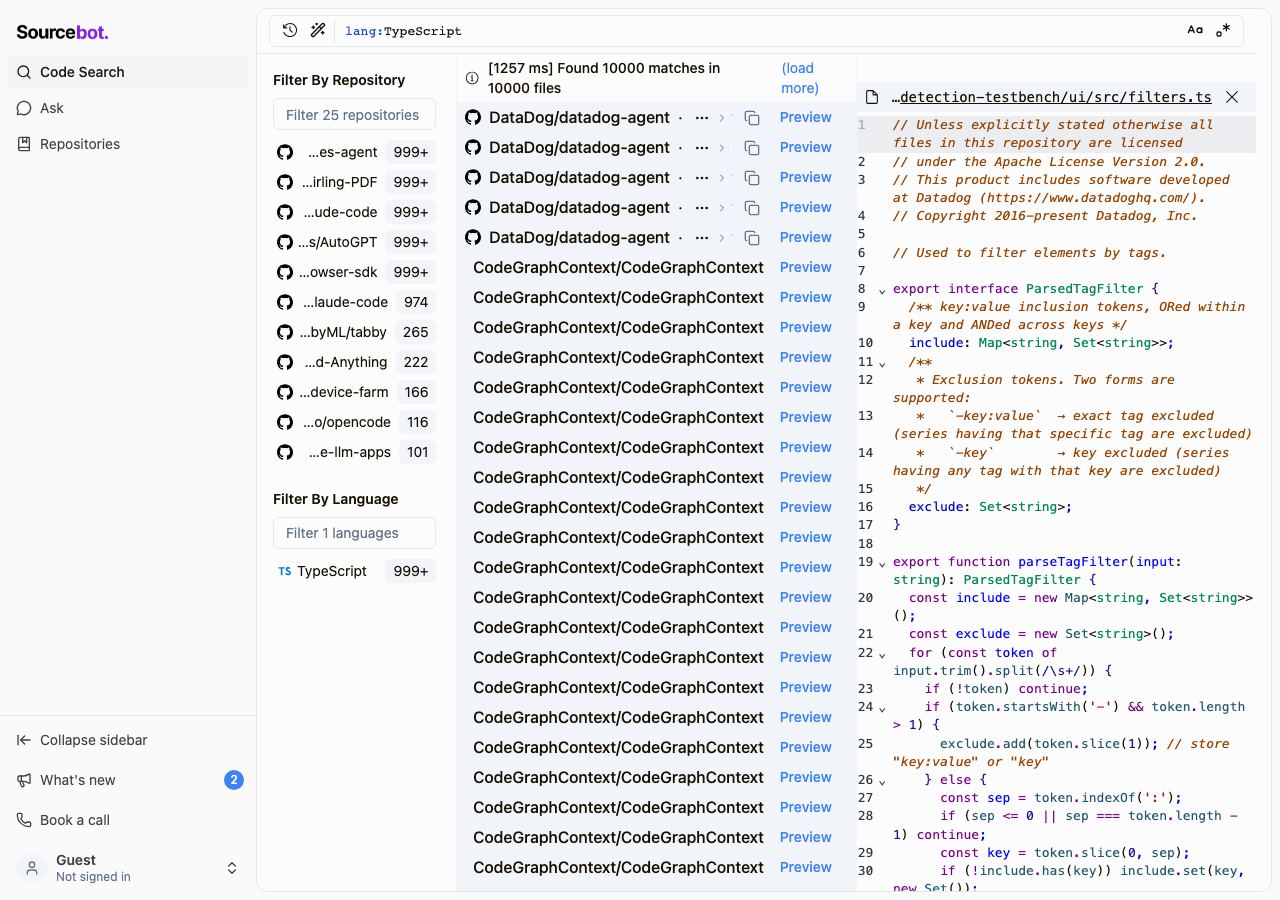
Task: Click the '// Used to filter elements by tags.' comment
Action: [x=1030, y=253]
